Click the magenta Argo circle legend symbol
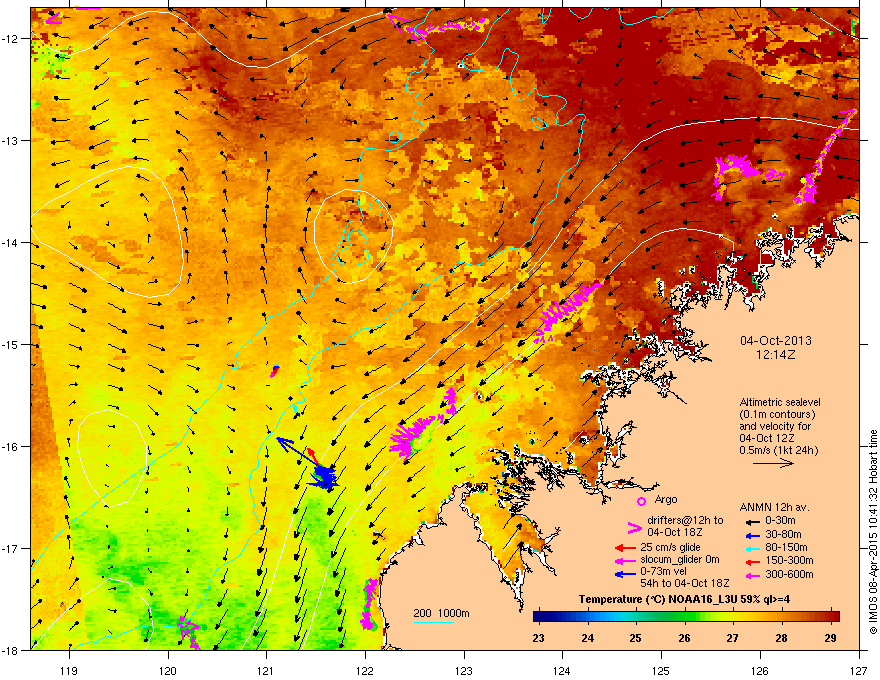The height and width of the screenshot is (680, 880). pos(641,501)
